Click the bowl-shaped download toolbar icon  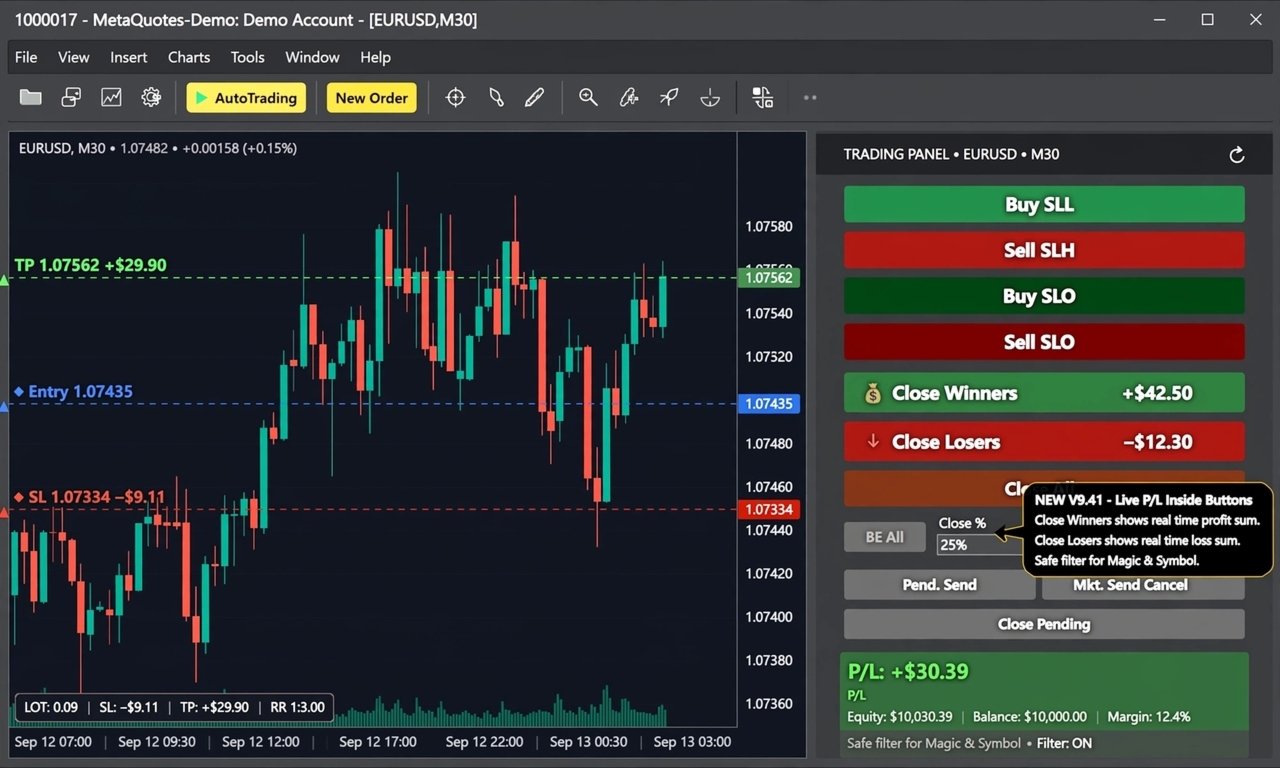710,97
